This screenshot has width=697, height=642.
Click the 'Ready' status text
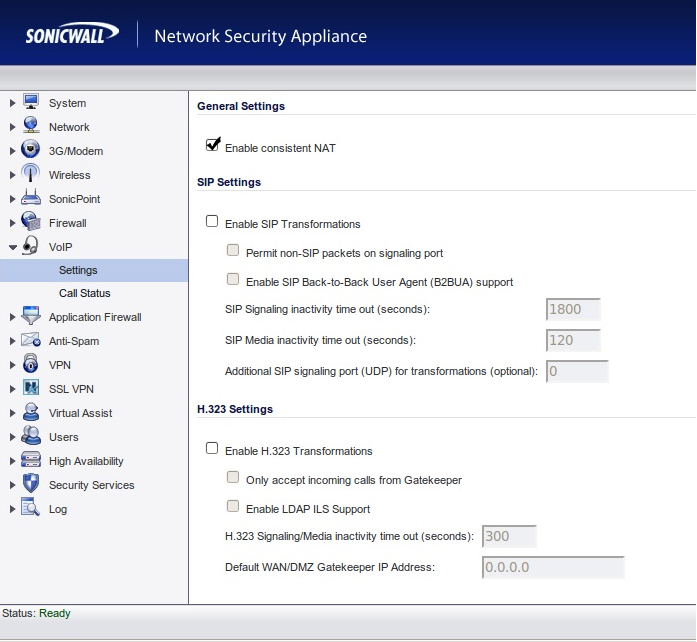click(55, 614)
